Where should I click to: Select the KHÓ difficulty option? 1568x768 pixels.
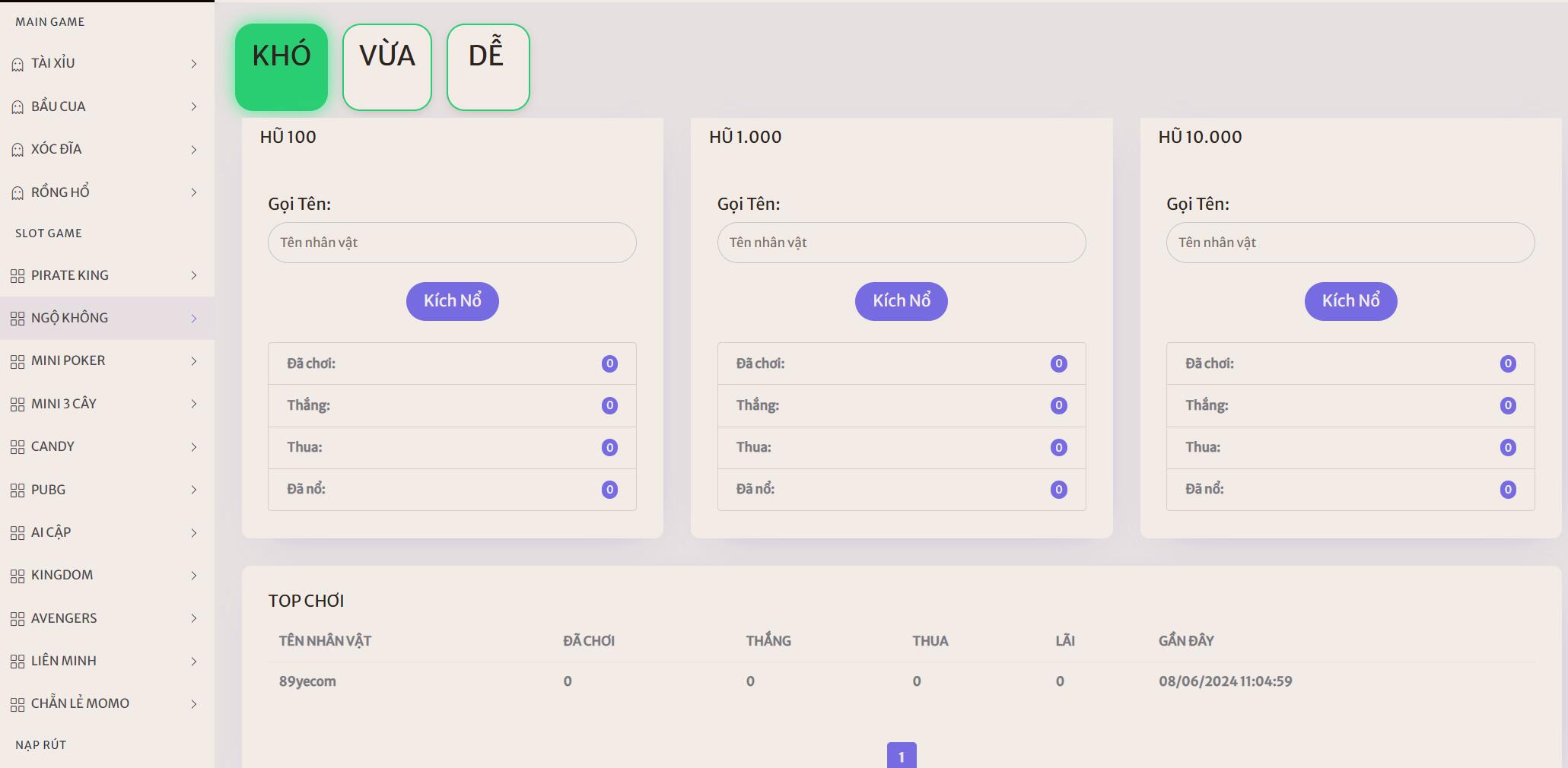click(x=281, y=67)
